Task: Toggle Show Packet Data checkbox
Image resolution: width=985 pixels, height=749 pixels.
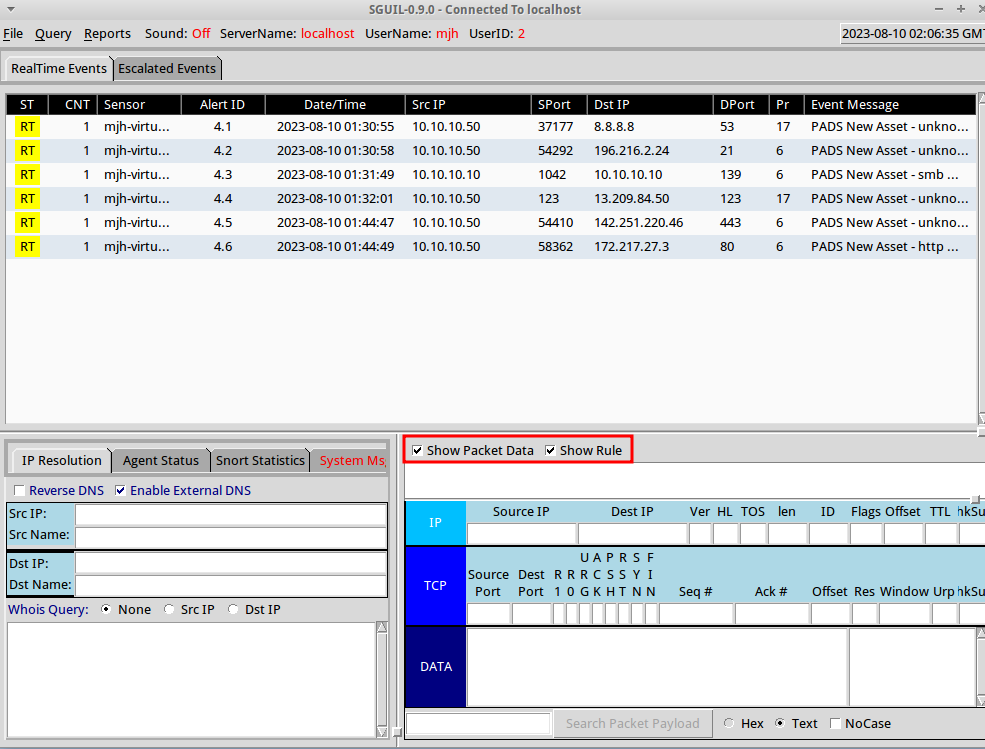Action: click(x=417, y=451)
